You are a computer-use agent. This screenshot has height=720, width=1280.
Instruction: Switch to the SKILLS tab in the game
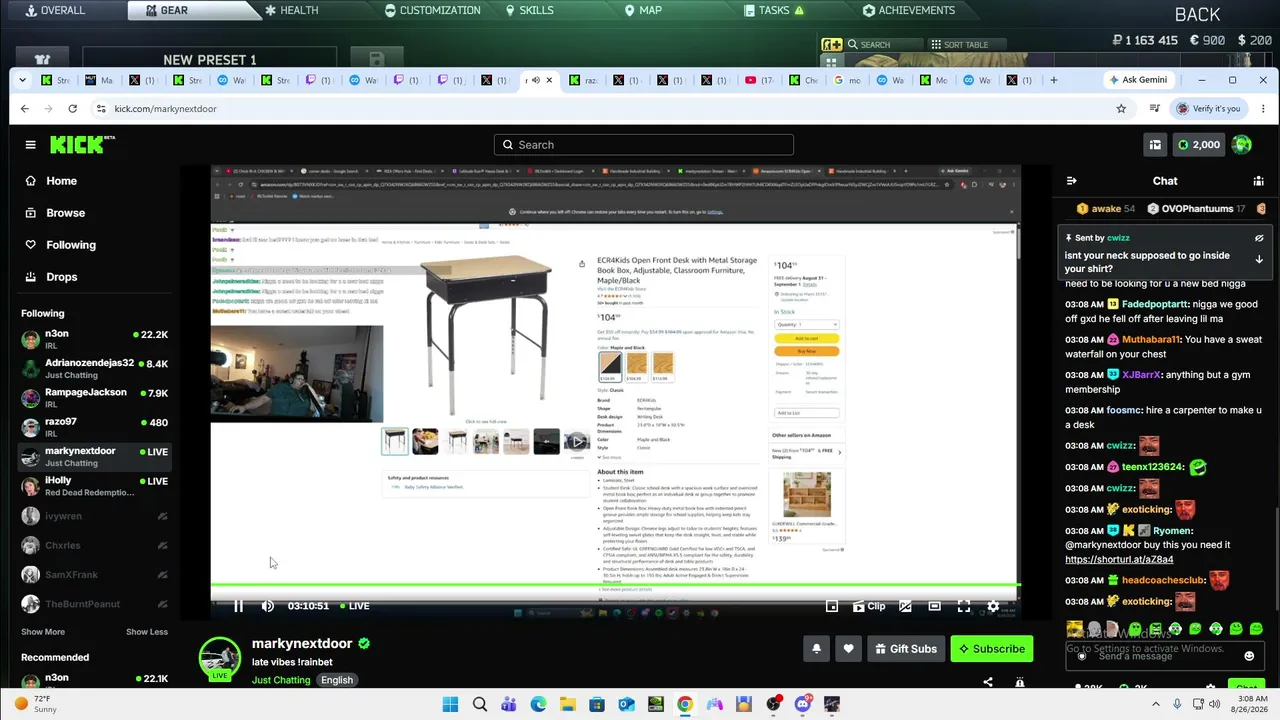click(529, 10)
